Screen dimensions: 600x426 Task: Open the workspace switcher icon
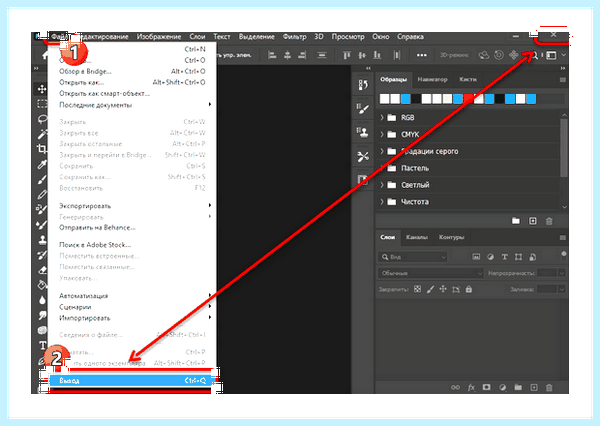point(551,55)
